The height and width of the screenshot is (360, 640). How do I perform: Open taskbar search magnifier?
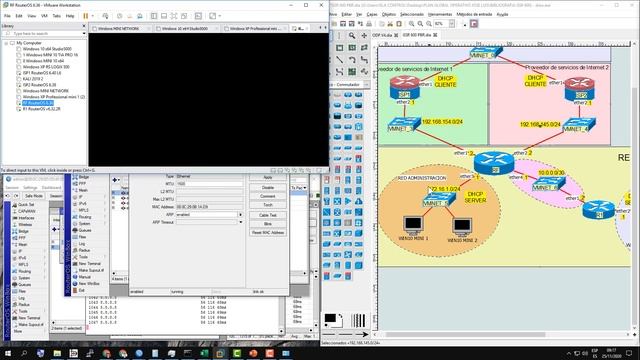pos(24,353)
